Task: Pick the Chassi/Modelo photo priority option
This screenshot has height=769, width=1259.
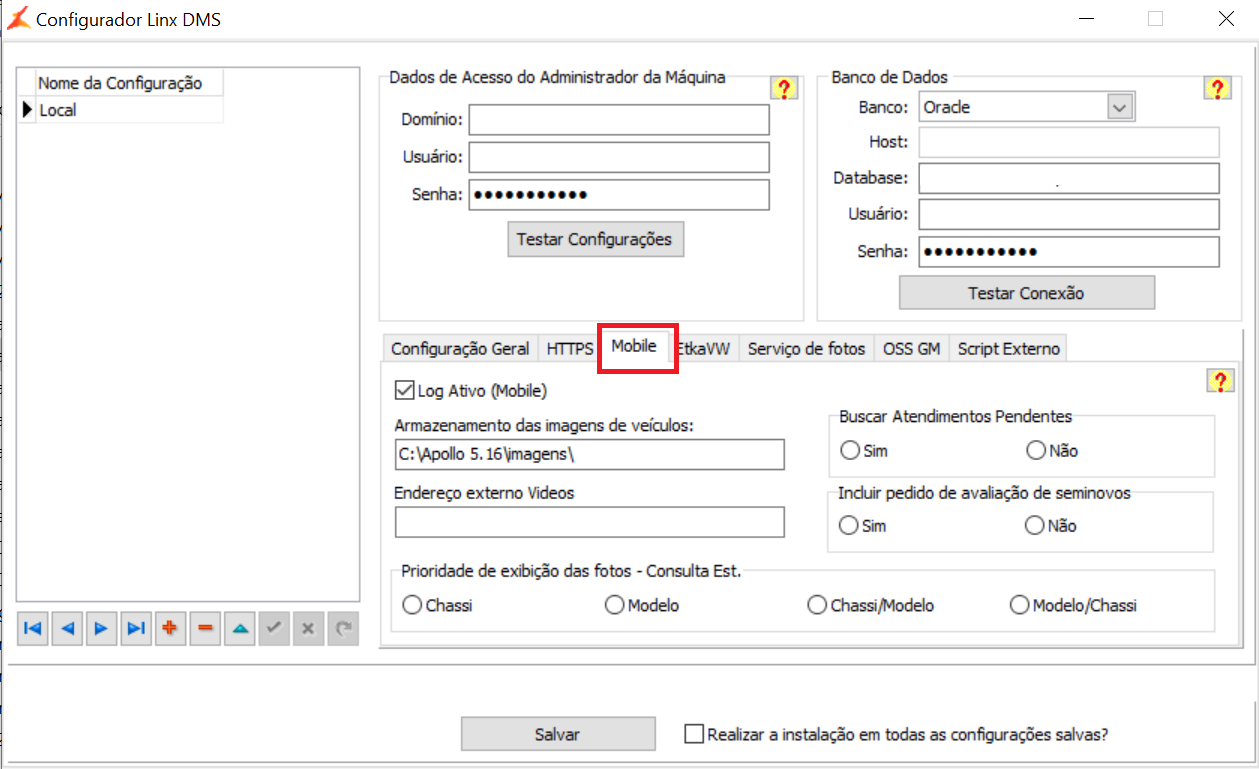Action: coord(817,605)
